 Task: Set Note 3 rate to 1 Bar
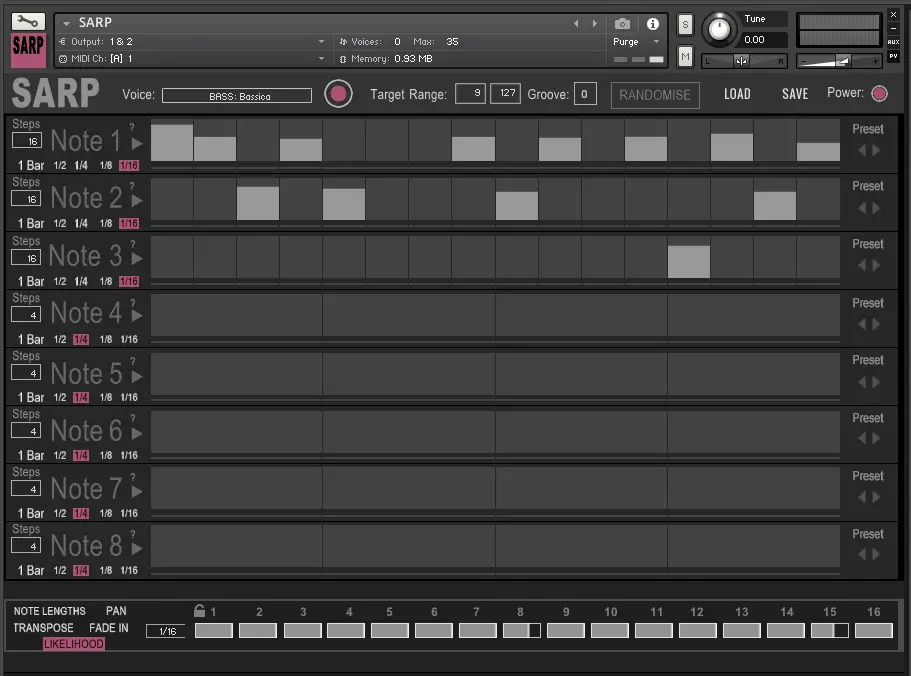pyautogui.click(x=31, y=282)
